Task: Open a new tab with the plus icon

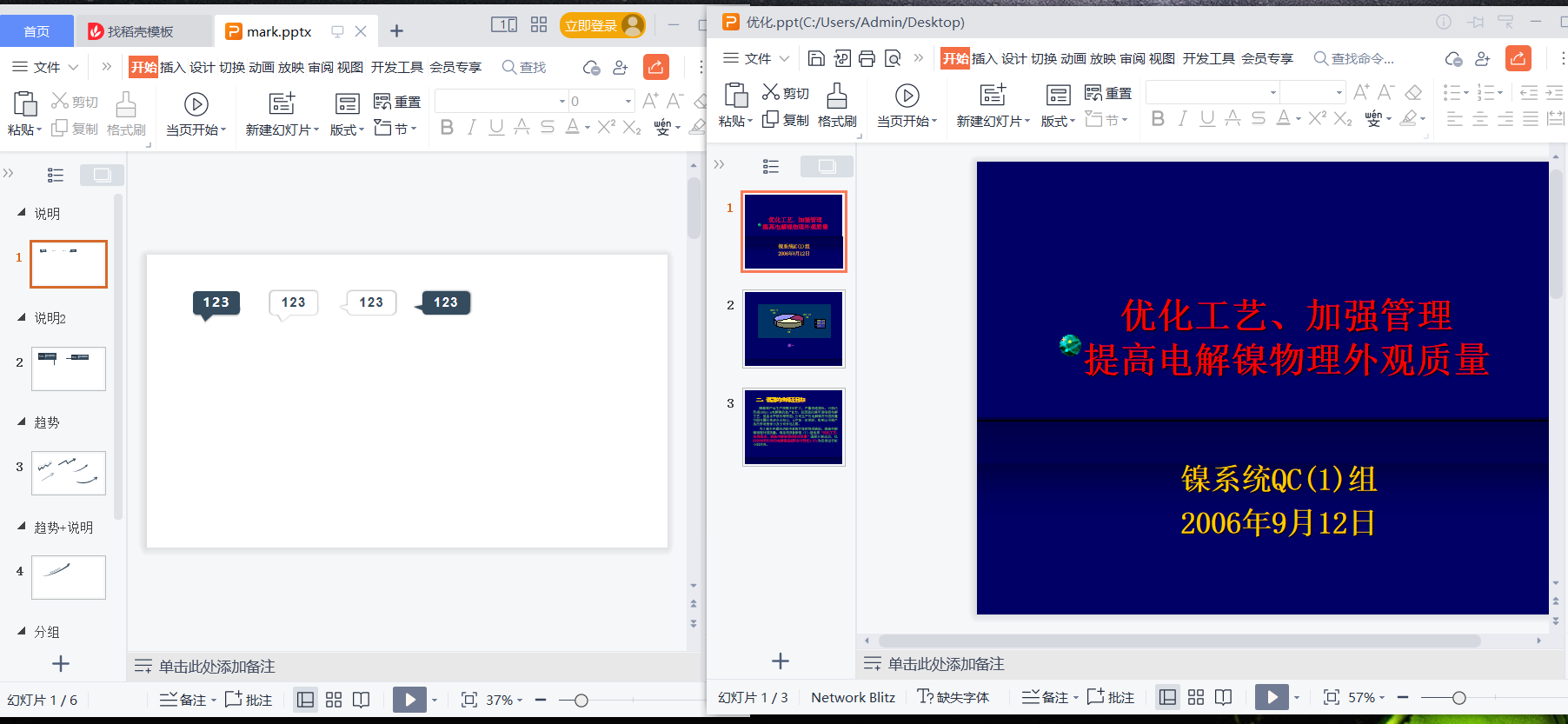Action: [x=396, y=31]
